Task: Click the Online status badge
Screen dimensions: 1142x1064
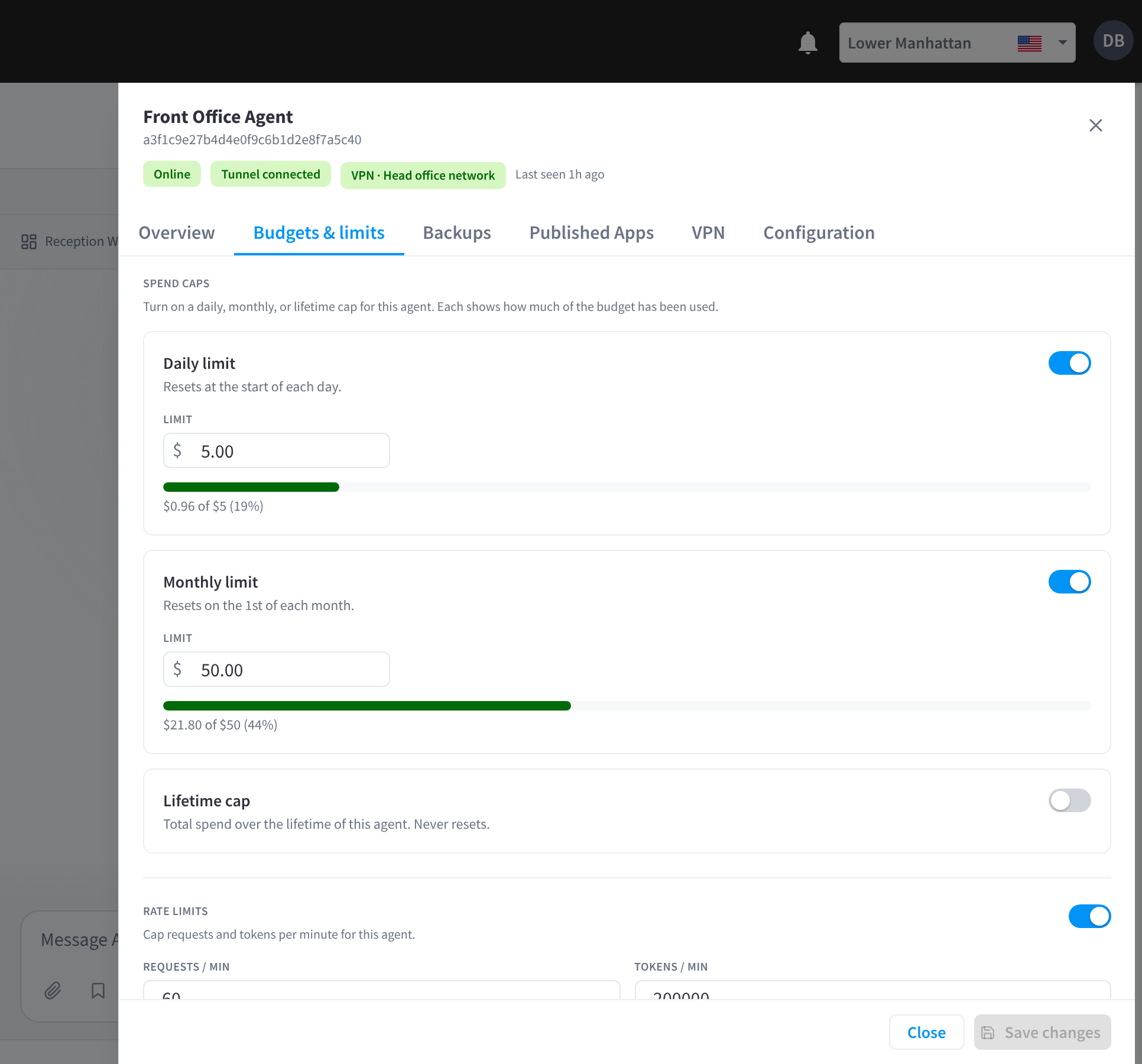Action: click(x=172, y=174)
